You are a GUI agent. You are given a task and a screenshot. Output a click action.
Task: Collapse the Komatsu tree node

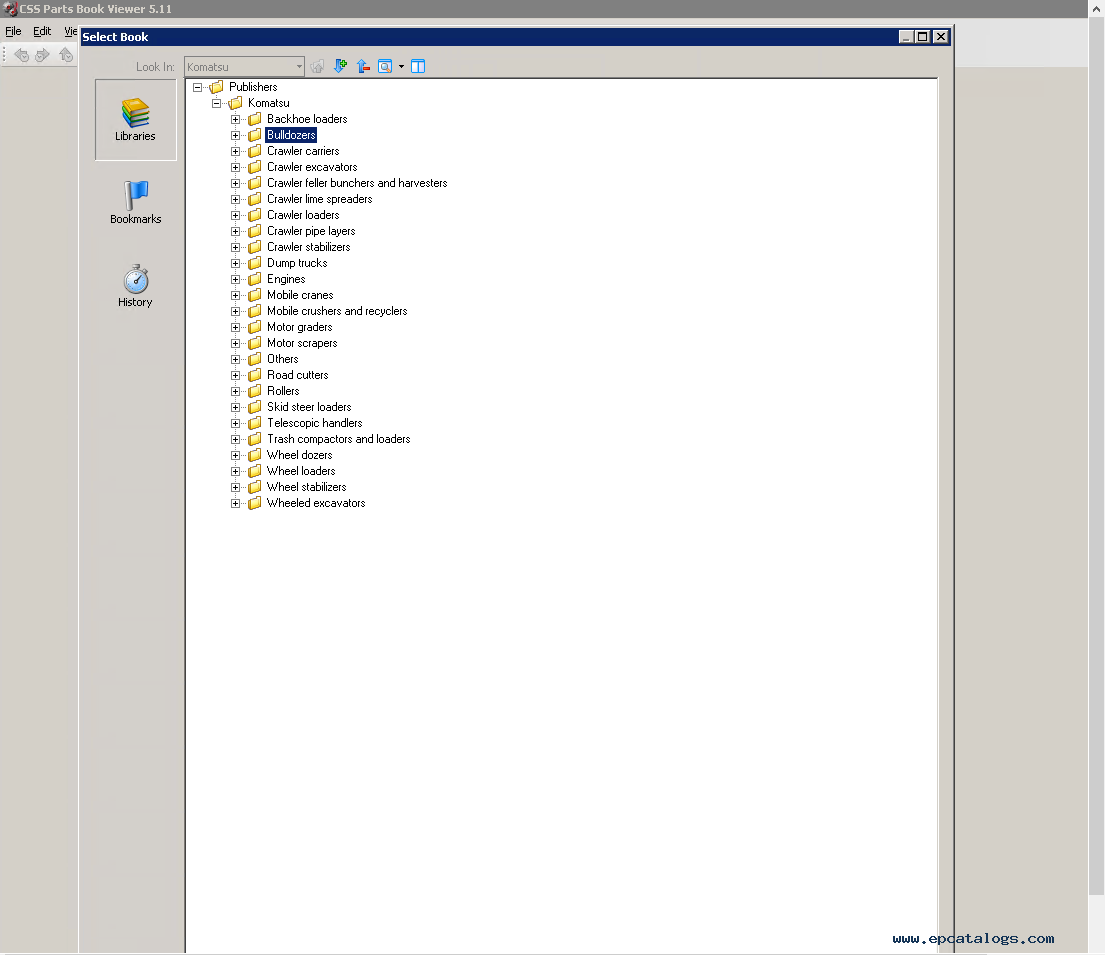click(x=216, y=104)
